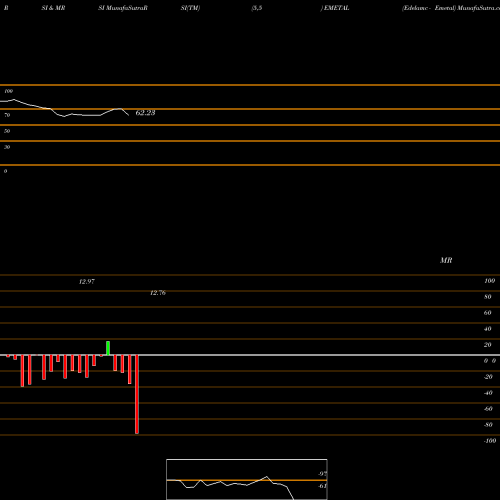Click the RSI 70 level axis label
This screenshot has width=500, height=500.
point(7,115)
